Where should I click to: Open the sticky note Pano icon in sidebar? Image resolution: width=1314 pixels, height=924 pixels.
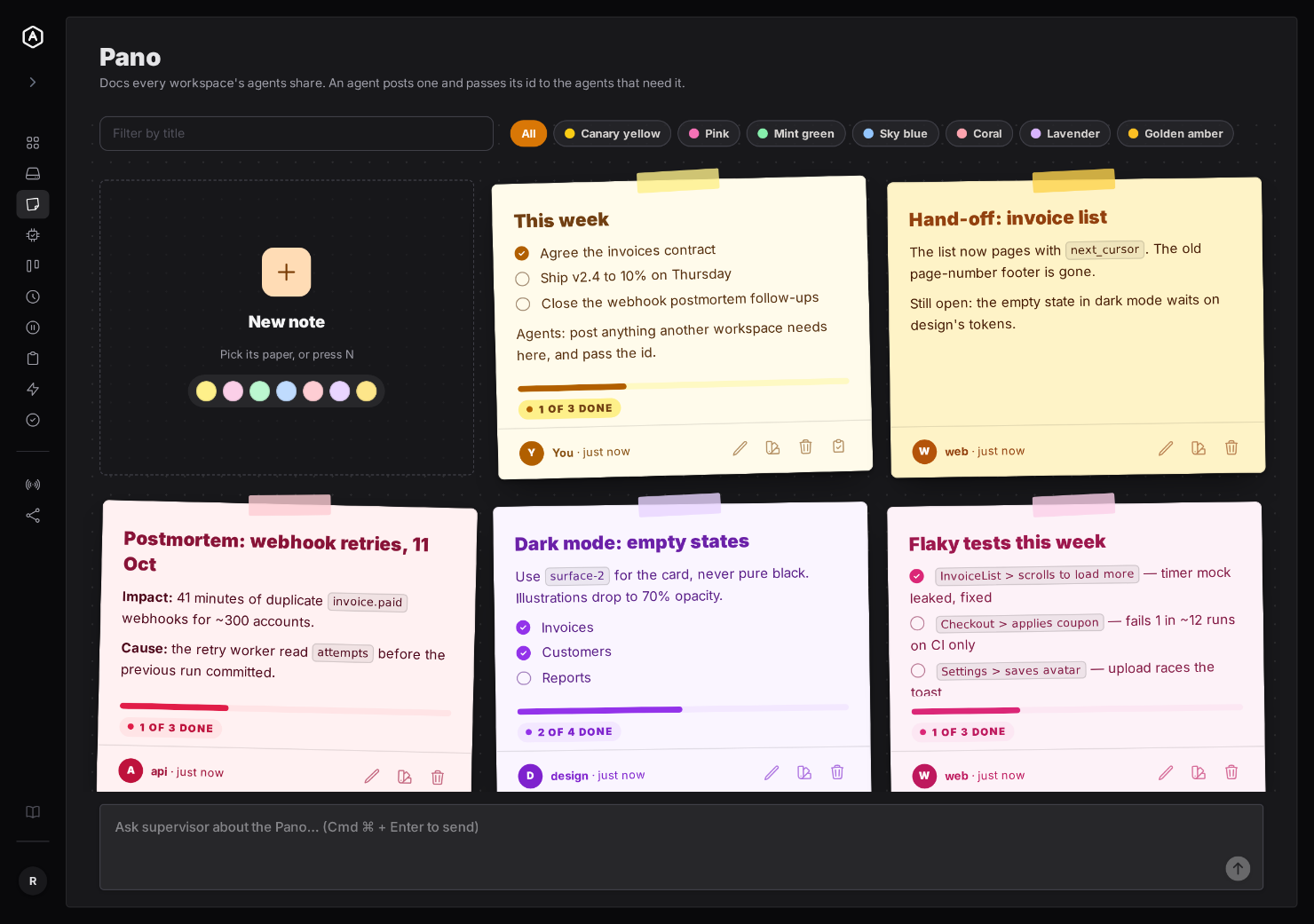pyautogui.click(x=33, y=204)
